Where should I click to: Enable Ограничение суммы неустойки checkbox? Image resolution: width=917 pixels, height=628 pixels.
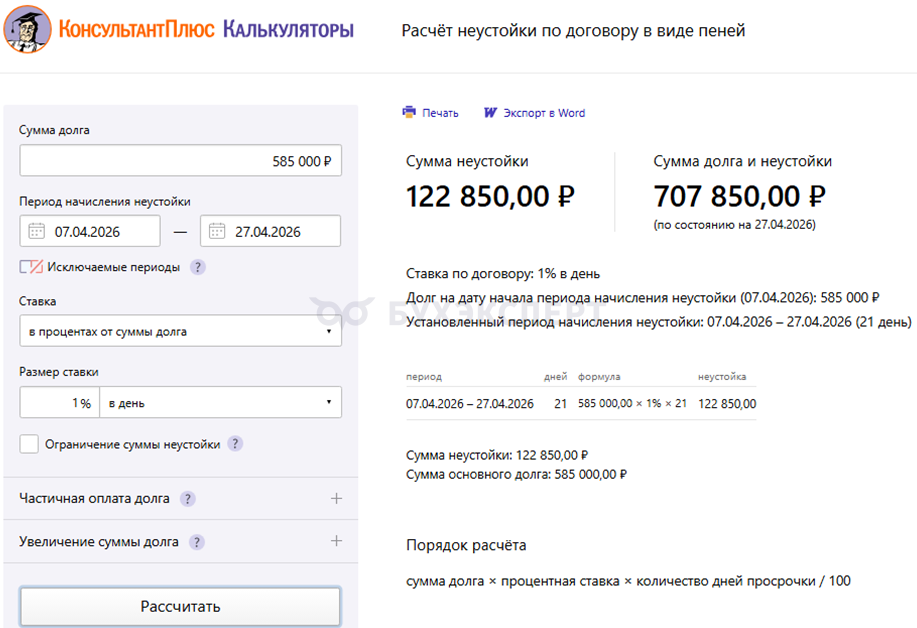(x=29, y=444)
